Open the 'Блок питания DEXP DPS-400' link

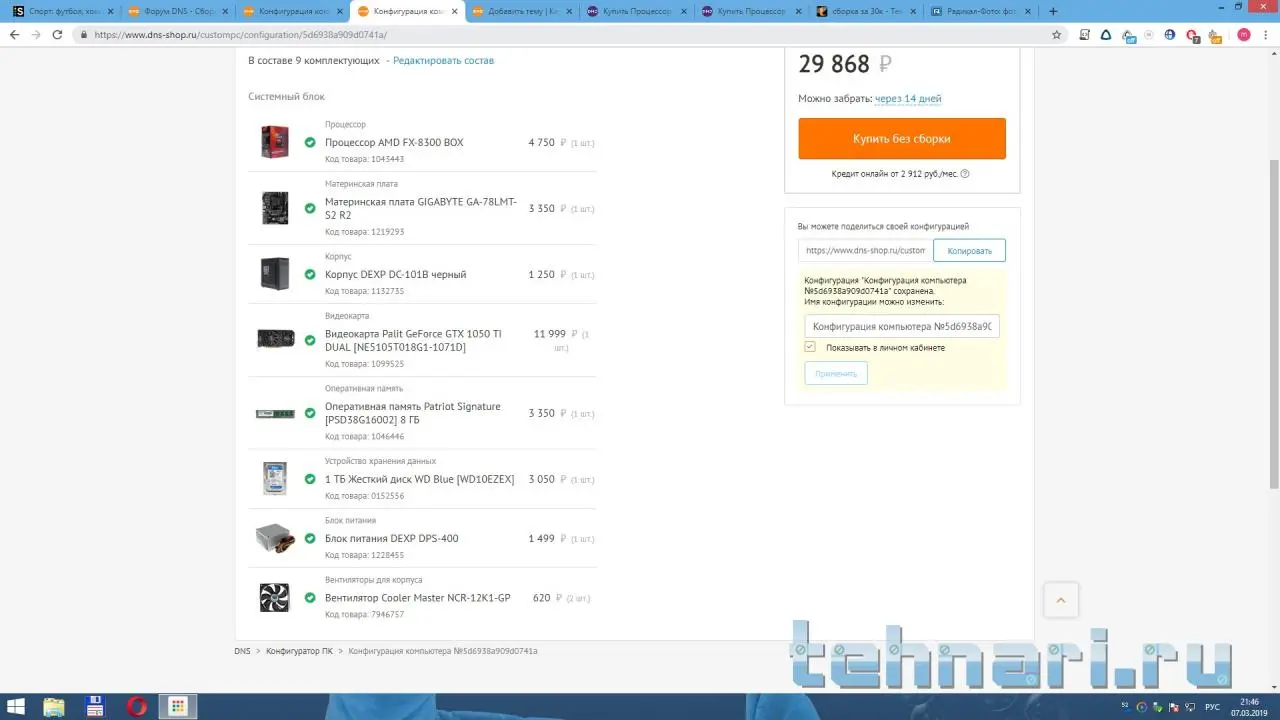point(392,538)
